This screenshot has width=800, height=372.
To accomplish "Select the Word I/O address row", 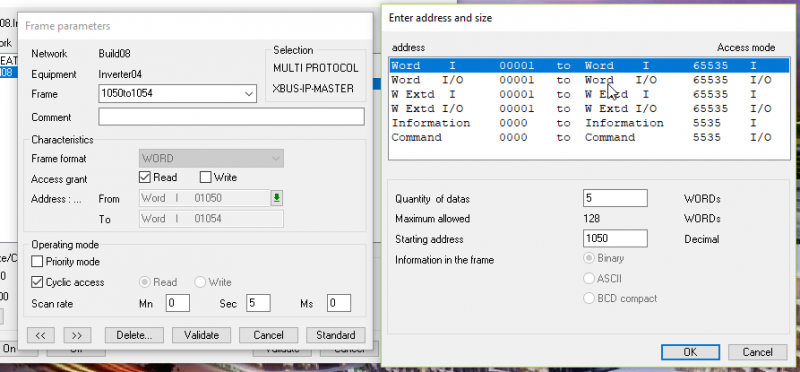I will pos(588,80).
